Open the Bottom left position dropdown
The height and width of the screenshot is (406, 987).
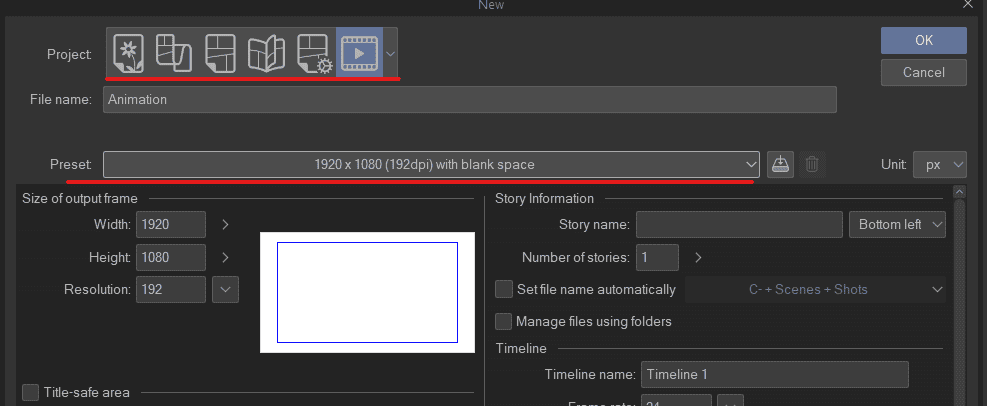tap(896, 225)
